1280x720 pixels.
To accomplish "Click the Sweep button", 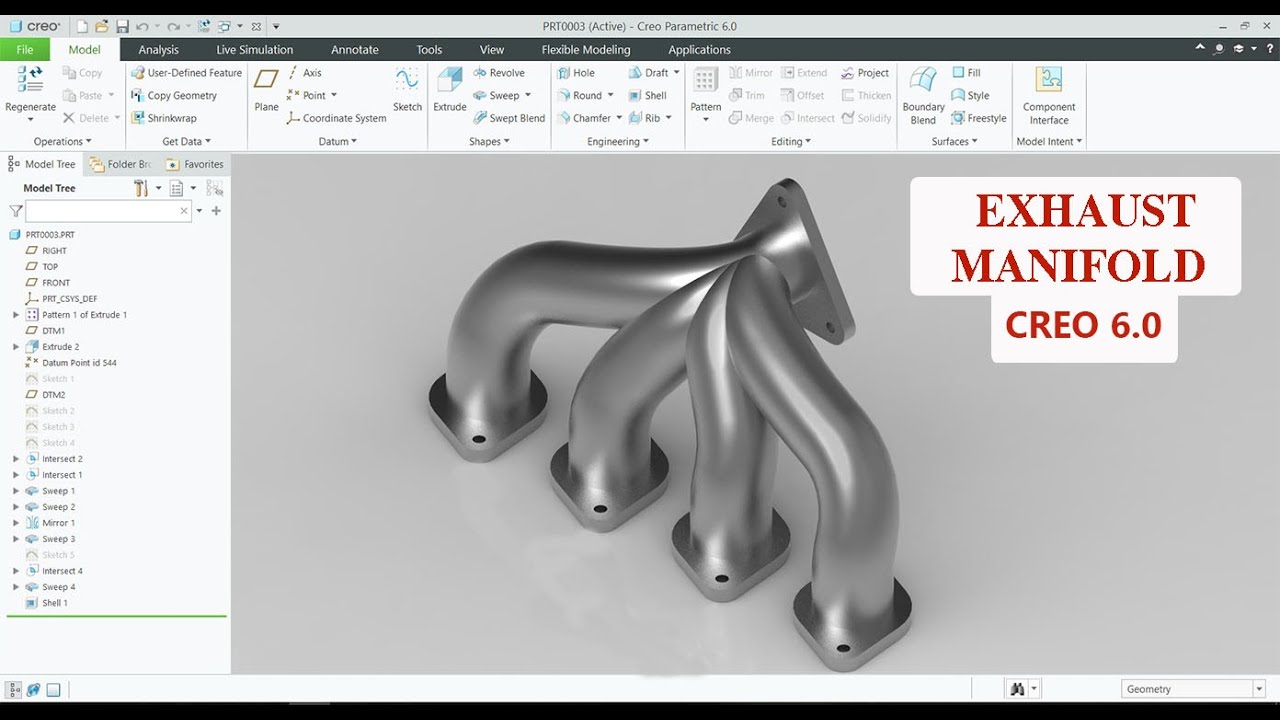I will click(x=496, y=96).
